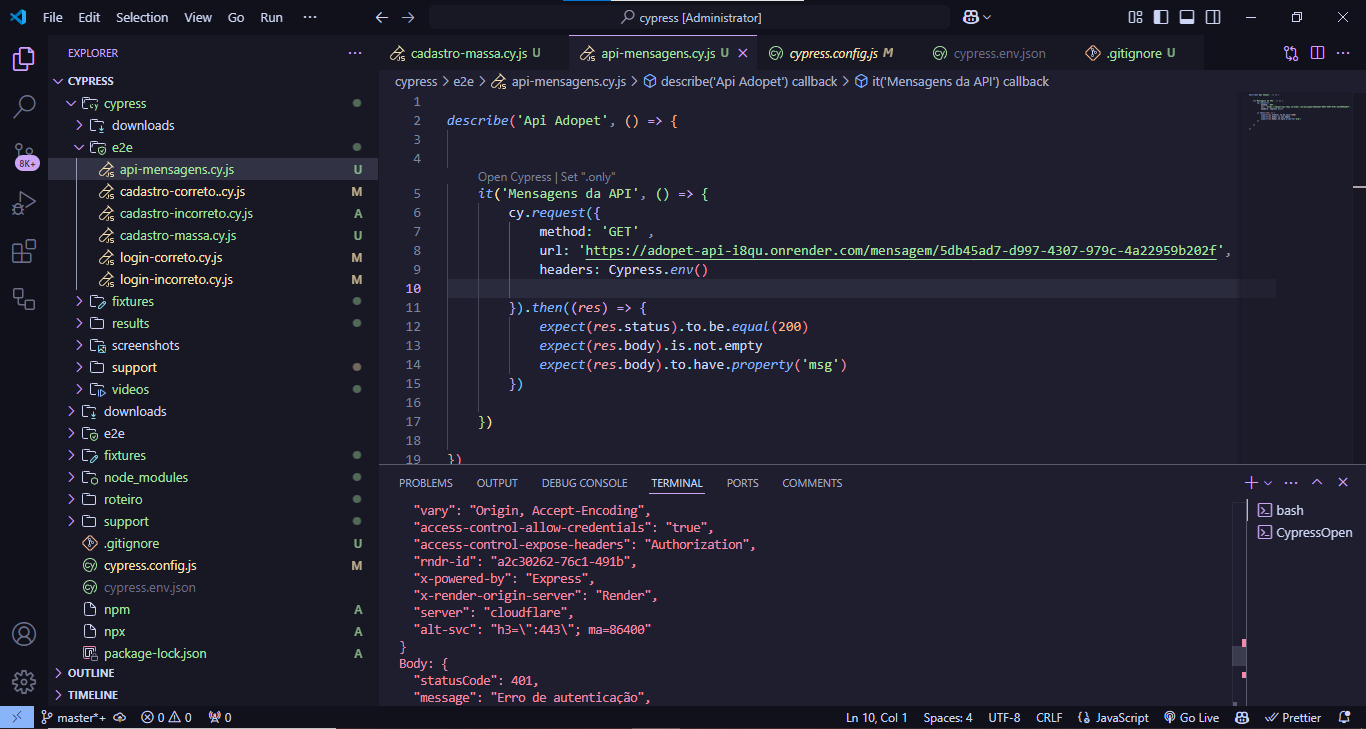Open Customize Layout icon in title bar
Screen dimensions: 1366x729
pyautogui.click(x=1135, y=17)
